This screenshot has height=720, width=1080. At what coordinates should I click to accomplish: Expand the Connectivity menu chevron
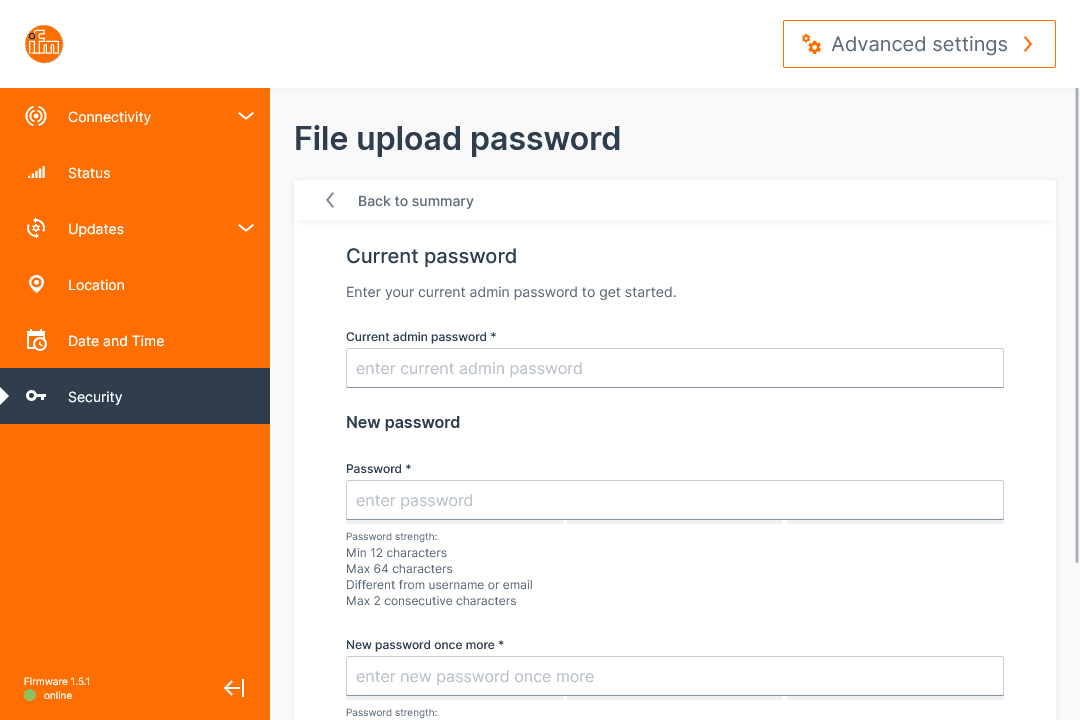[246, 117]
